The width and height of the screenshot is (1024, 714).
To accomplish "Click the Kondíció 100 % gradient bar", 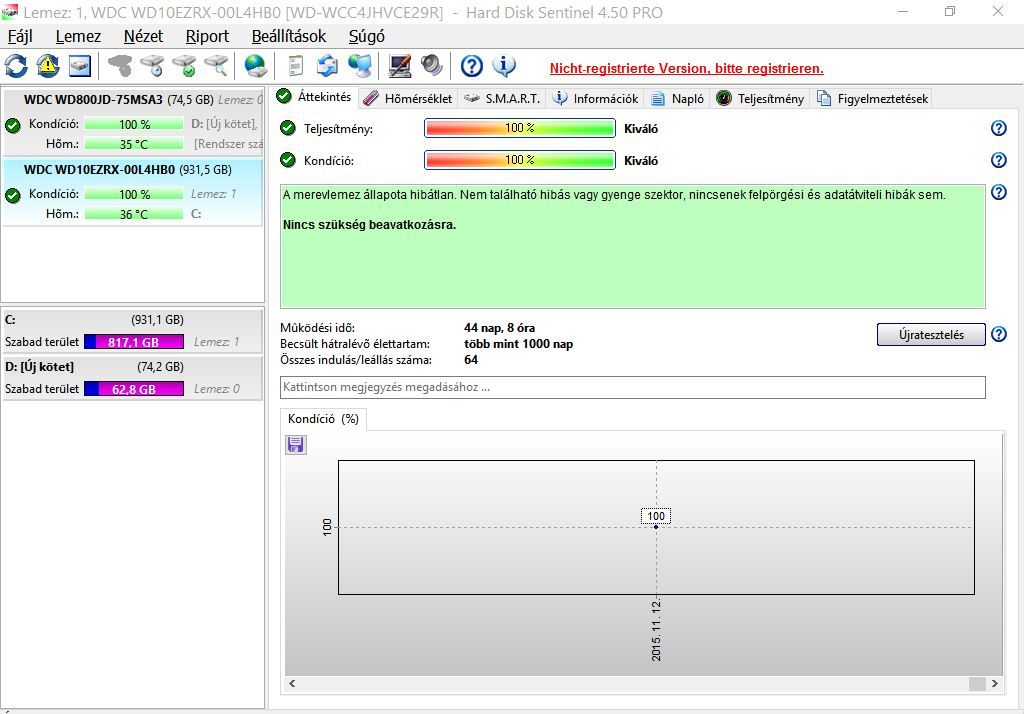I will 520,160.
